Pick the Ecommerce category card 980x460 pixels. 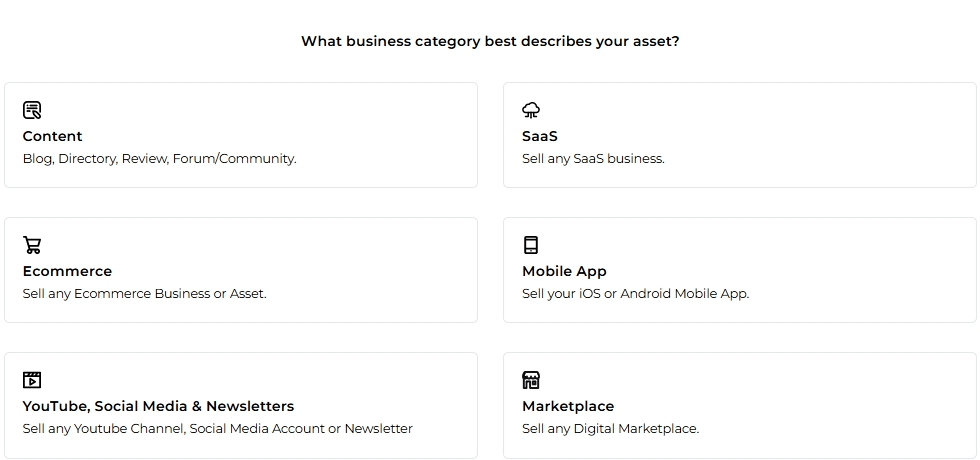(x=241, y=270)
